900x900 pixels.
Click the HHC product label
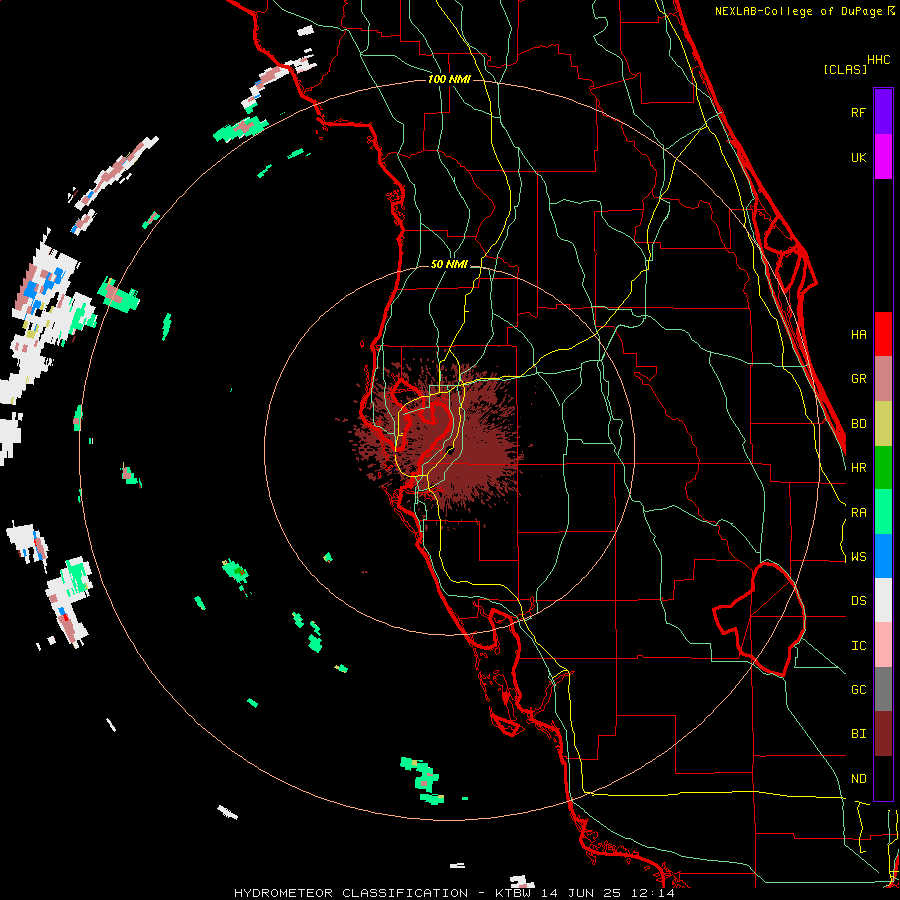tap(879, 60)
